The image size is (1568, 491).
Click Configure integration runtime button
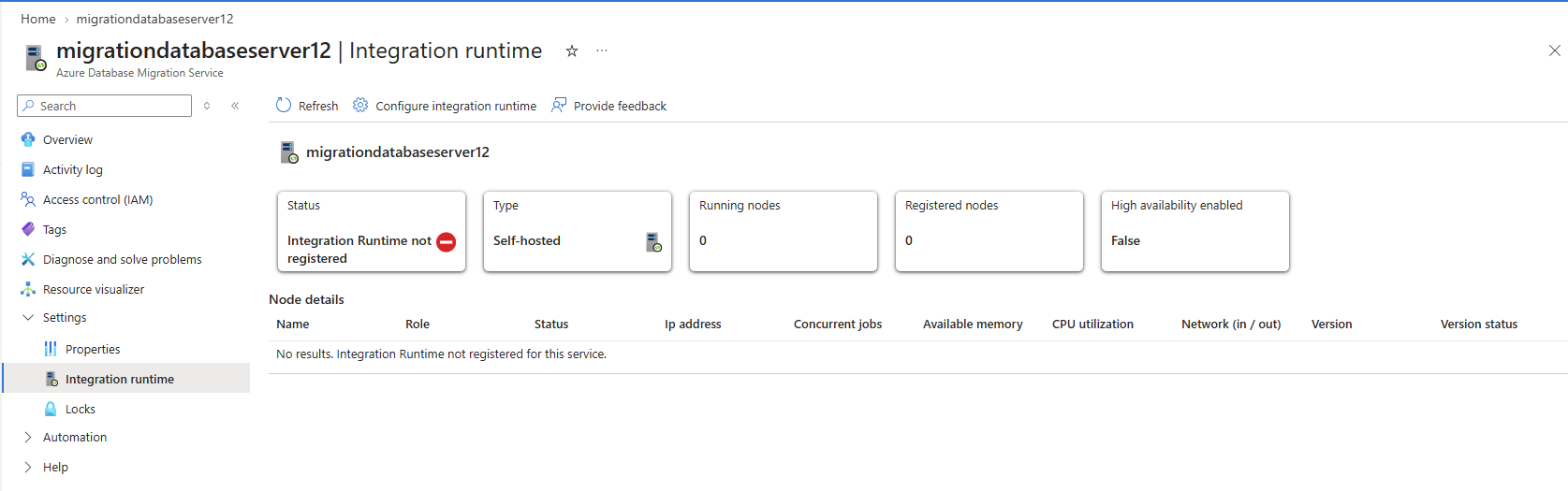445,106
